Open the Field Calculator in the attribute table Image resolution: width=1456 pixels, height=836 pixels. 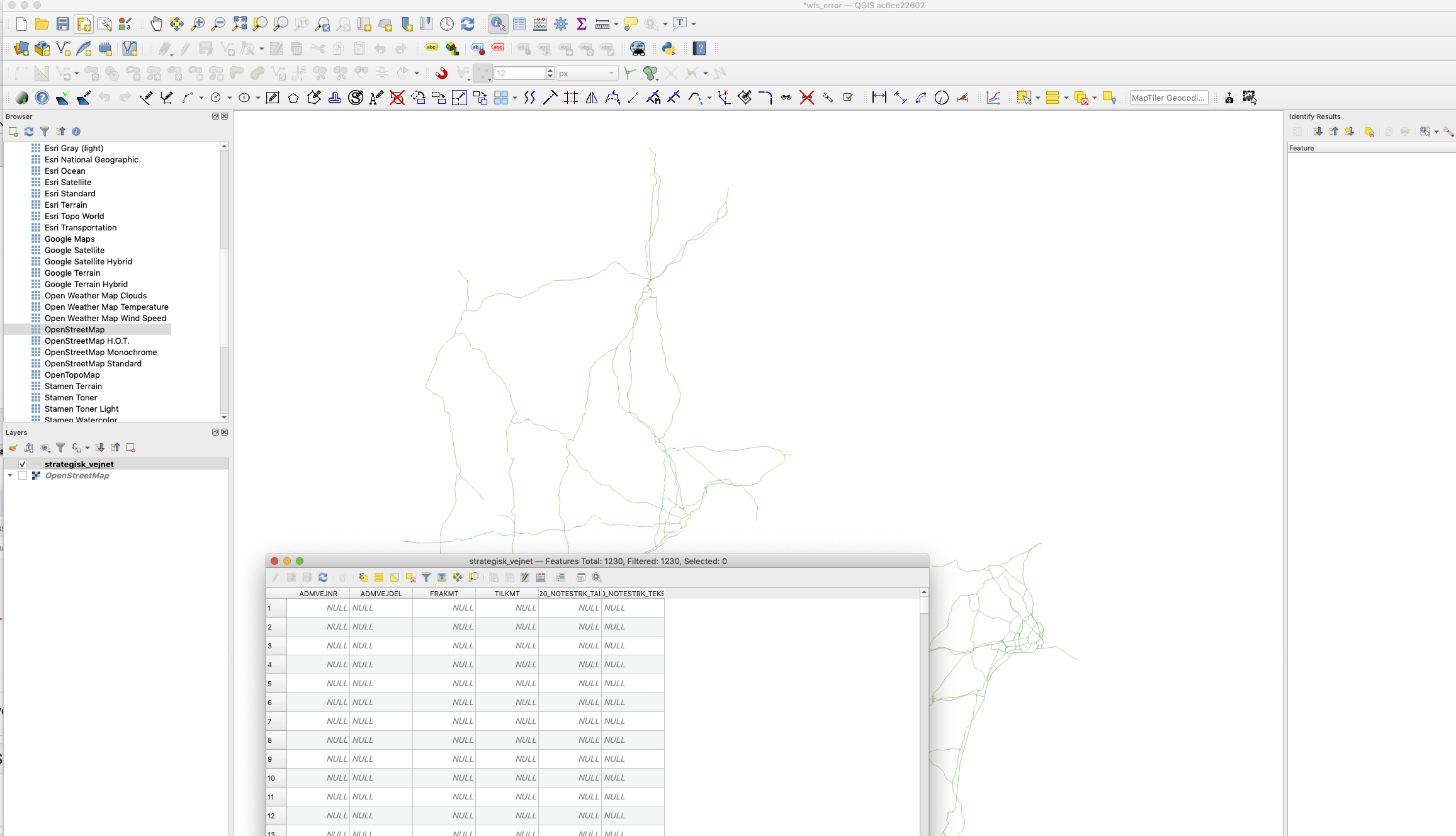[540, 577]
